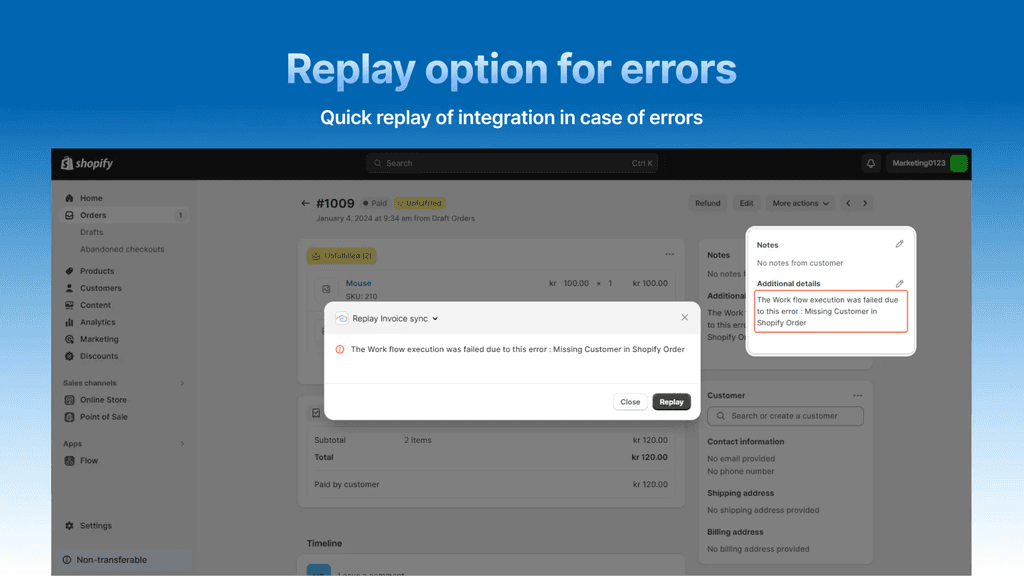Viewport: 1024px width, 576px height.
Task: Open the notifications bell icon
Action: point(870,162)
